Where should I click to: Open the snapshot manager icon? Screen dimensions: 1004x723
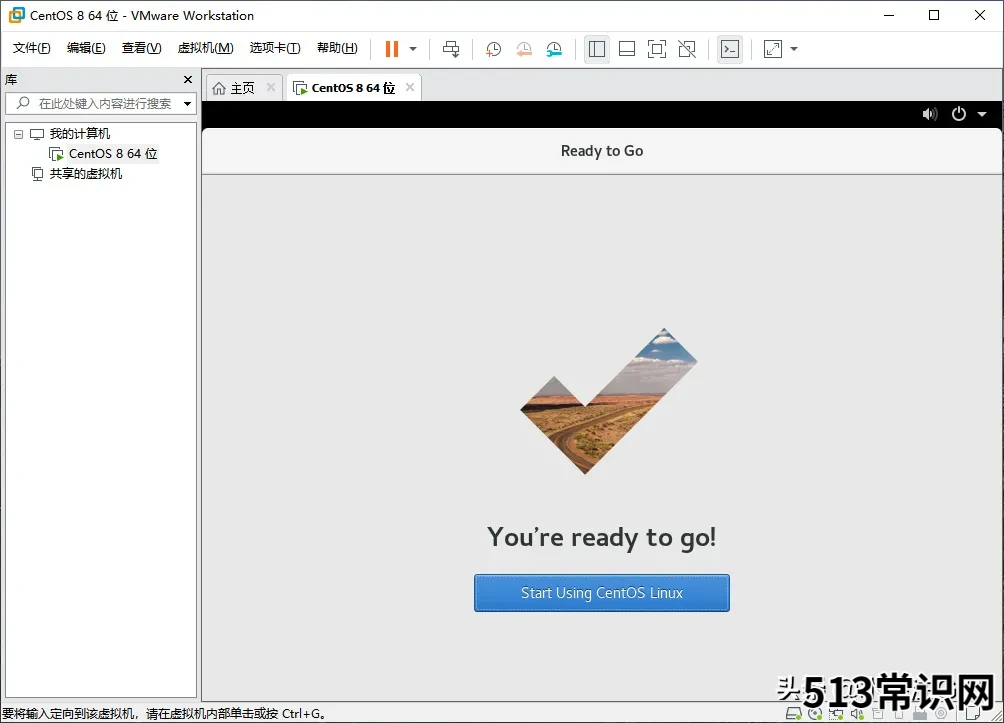(554, 49)
